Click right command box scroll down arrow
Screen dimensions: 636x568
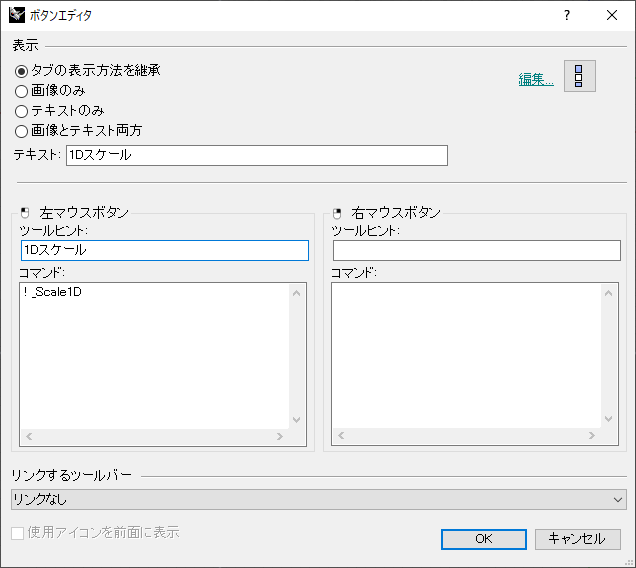[x=608, y=419]
